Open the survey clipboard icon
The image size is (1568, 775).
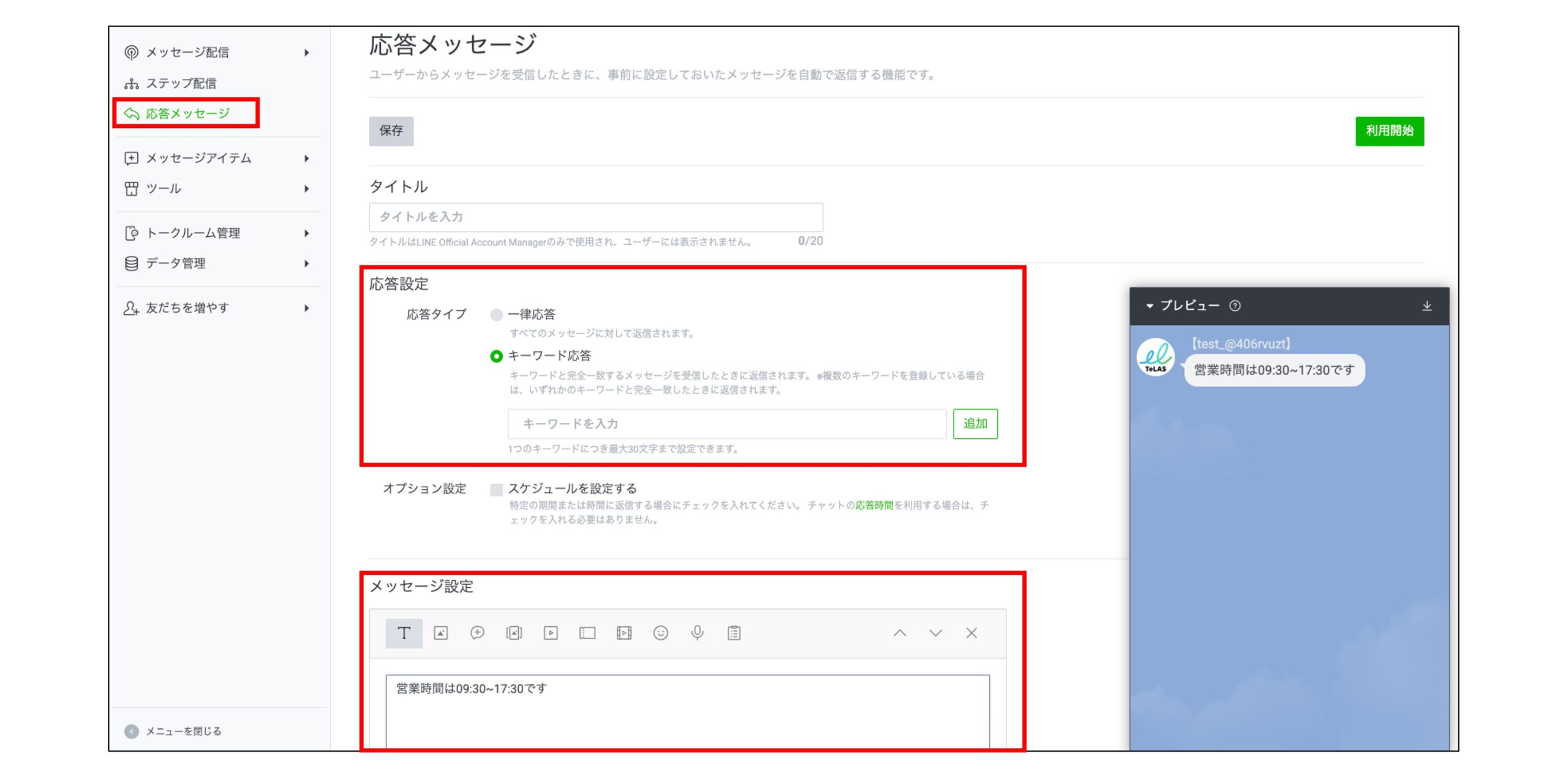[x=734, y=634]
